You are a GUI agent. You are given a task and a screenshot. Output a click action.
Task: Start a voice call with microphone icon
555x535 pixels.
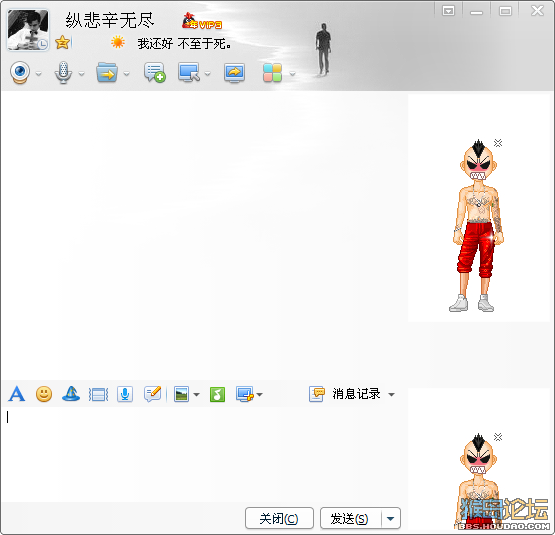click(x=63, y=73)
